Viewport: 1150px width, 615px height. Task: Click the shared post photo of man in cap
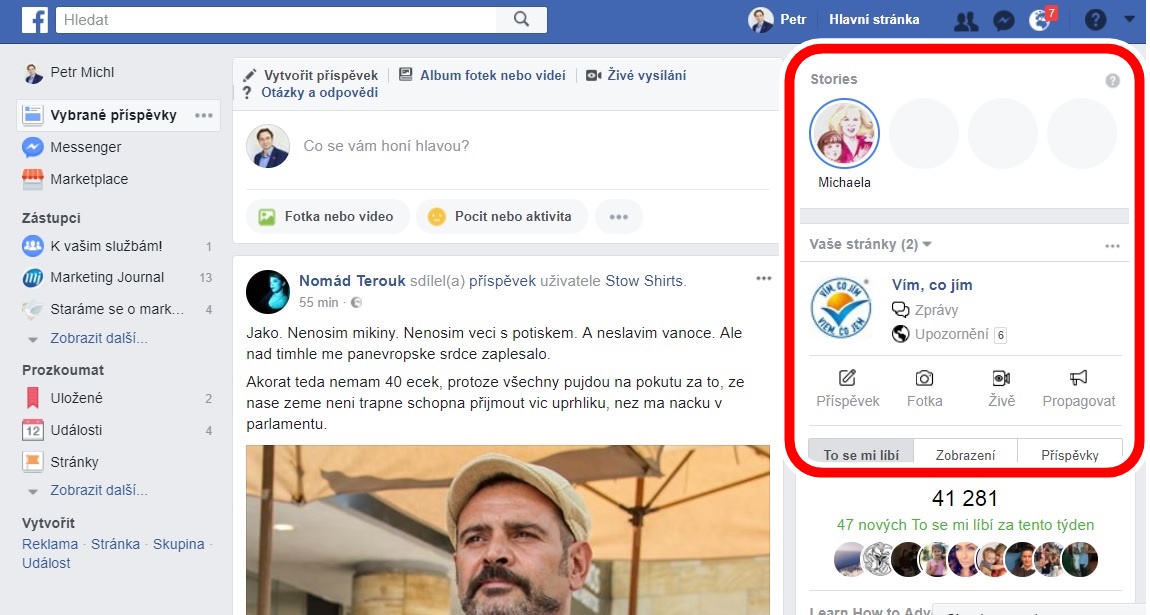click(508, 530)
